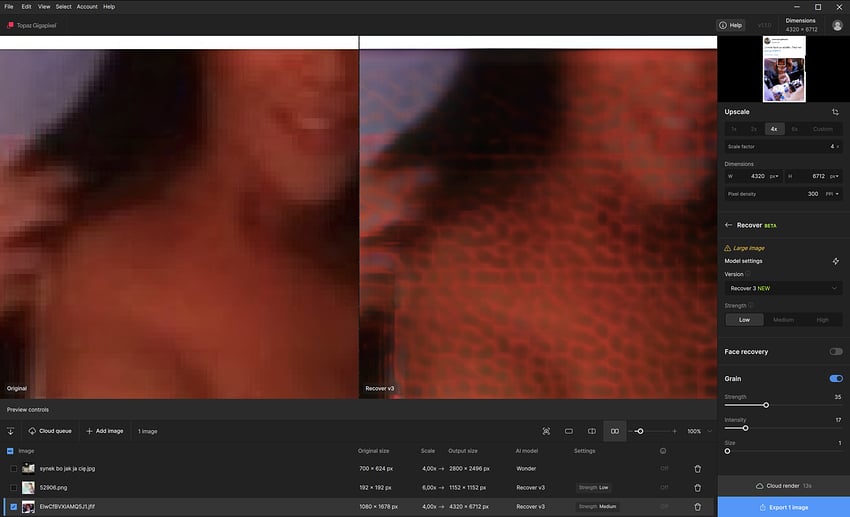
Task: Disable the Grain toggle
Action: pyautogui.click(x=835, y=379)
